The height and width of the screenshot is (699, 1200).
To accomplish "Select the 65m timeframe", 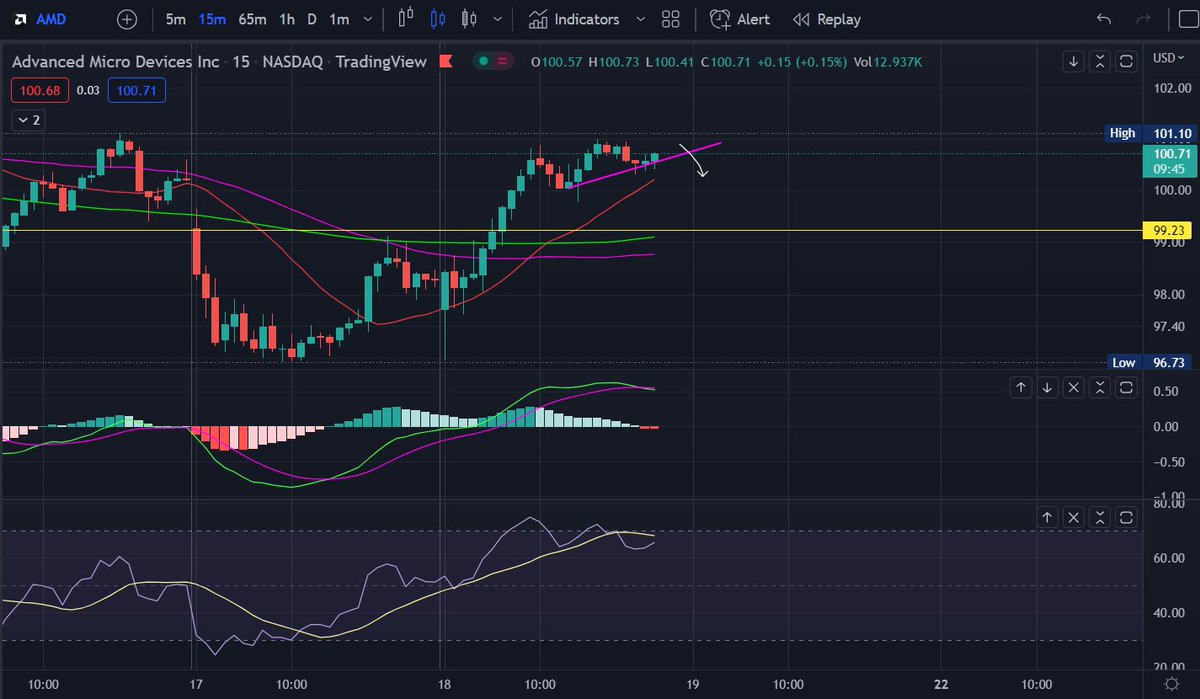I will click(x=252, y=19).
